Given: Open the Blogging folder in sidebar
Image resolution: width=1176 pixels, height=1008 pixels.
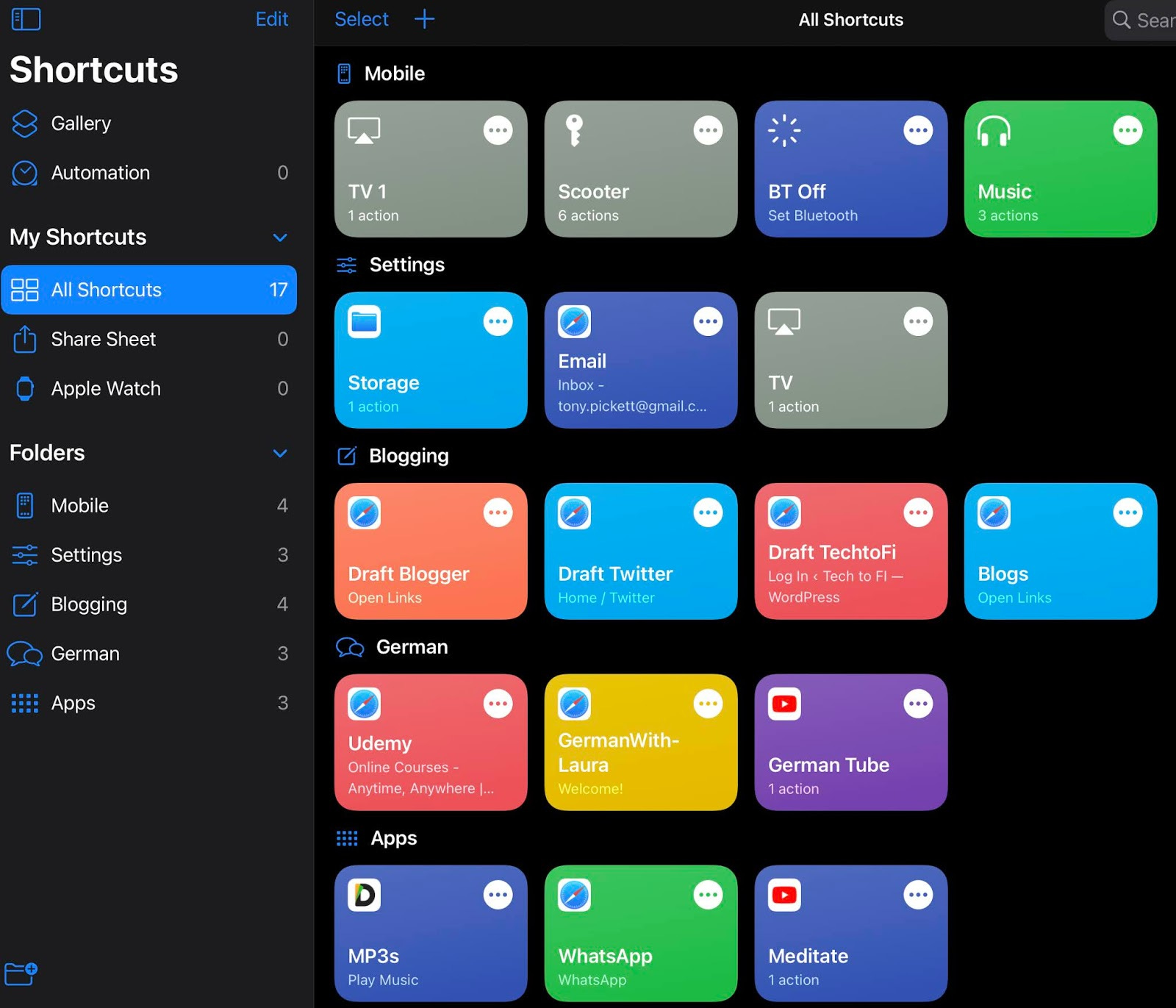Looking at the screenshot, I should [x=149, y=604].
